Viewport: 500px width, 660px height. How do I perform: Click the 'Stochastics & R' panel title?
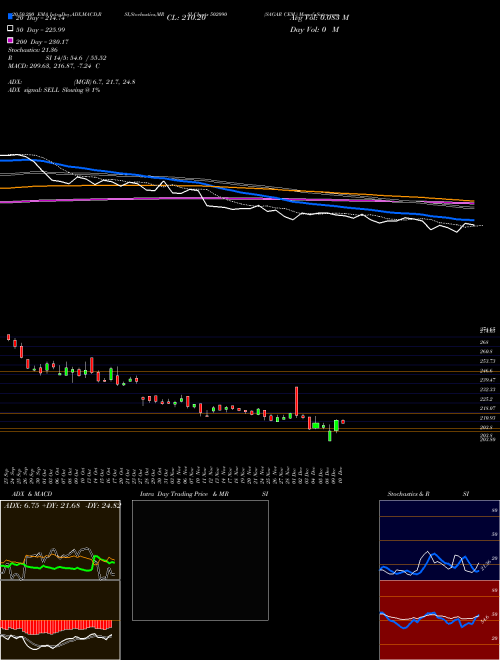(x=409, y=494)
